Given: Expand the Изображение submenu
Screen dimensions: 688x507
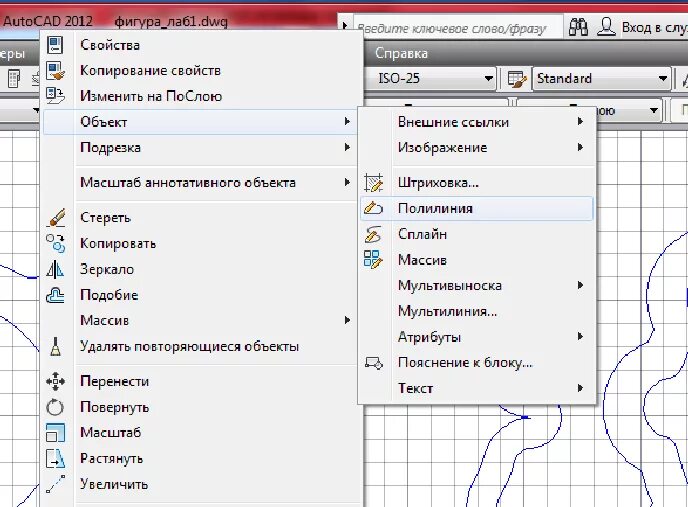Looking at the screenshot, I should tap(580, 147).
